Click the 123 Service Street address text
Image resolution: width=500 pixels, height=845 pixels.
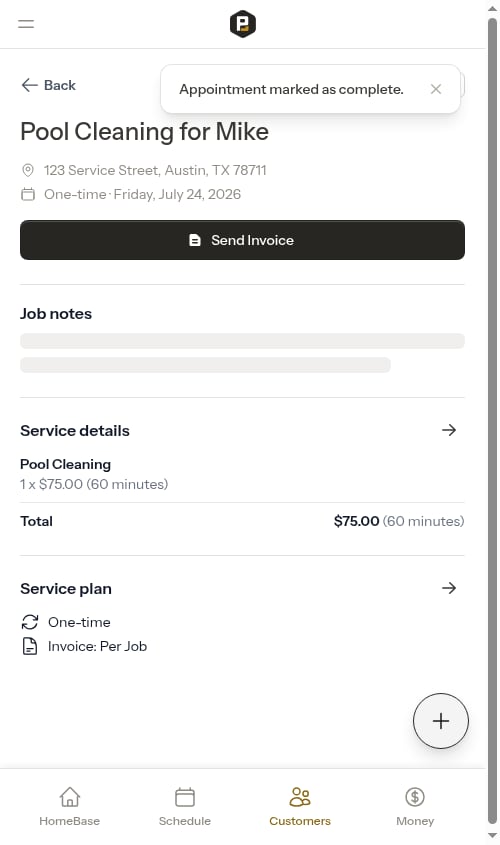(155, 170)
